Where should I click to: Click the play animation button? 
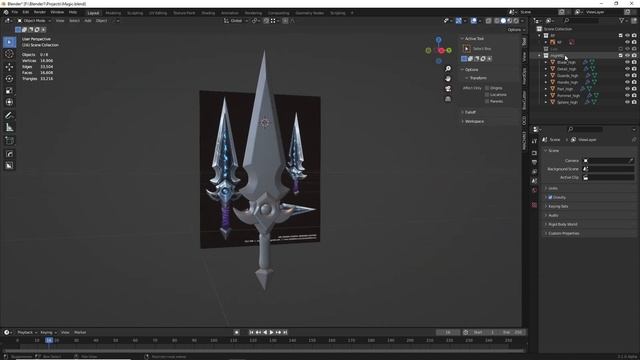click(271, 333)
